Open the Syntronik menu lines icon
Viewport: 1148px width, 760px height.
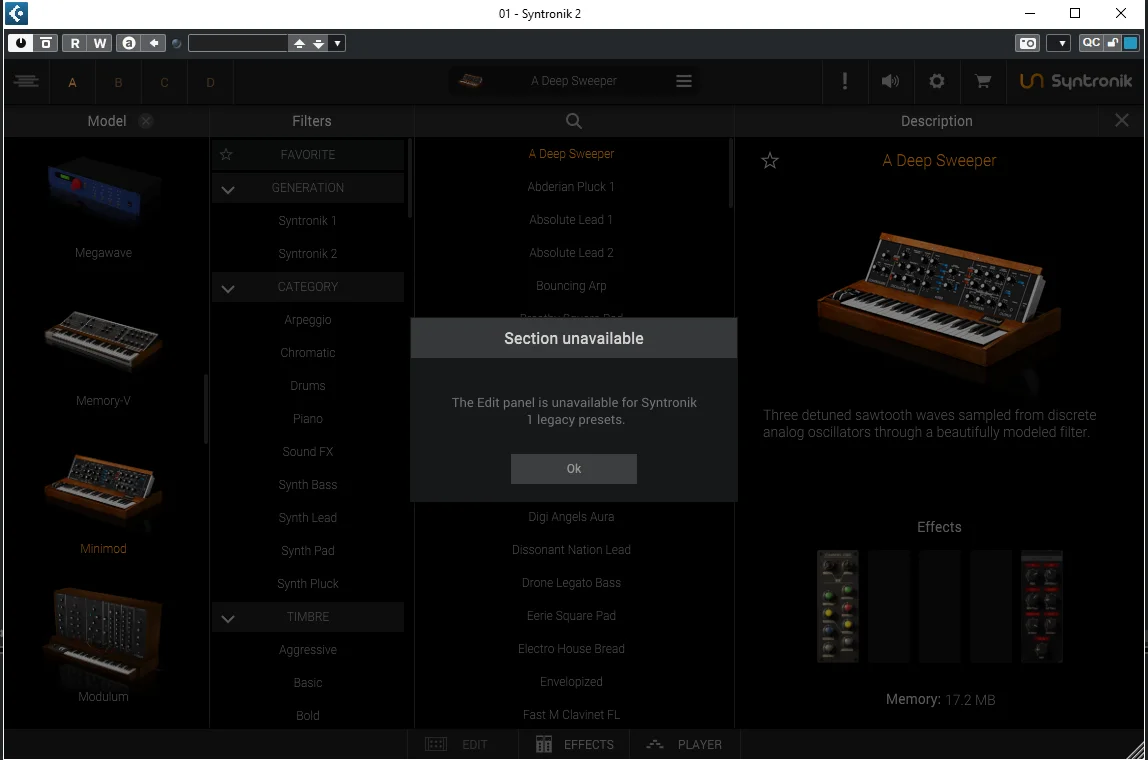click(26, 81)
